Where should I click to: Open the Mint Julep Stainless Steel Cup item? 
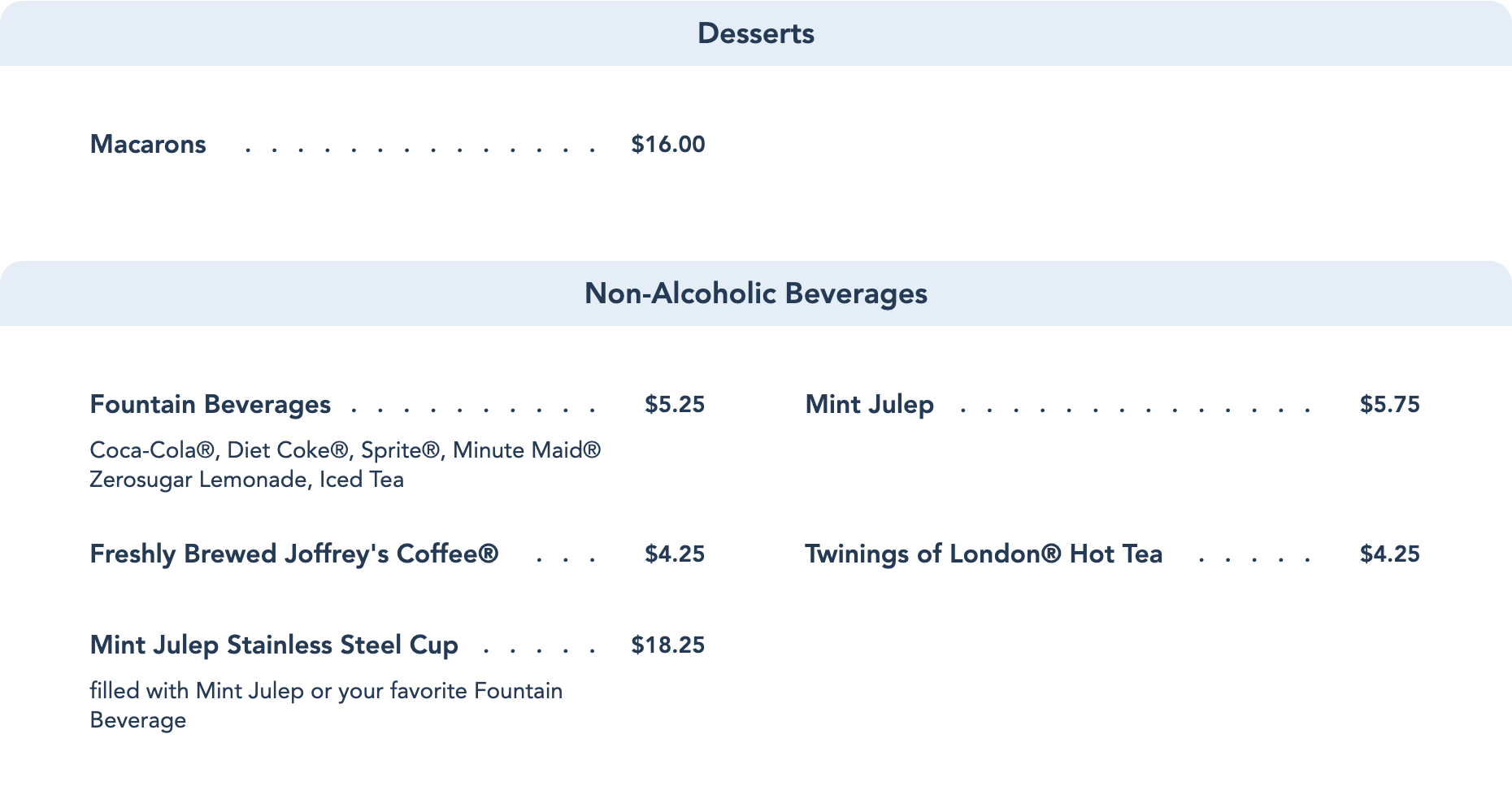274,645
